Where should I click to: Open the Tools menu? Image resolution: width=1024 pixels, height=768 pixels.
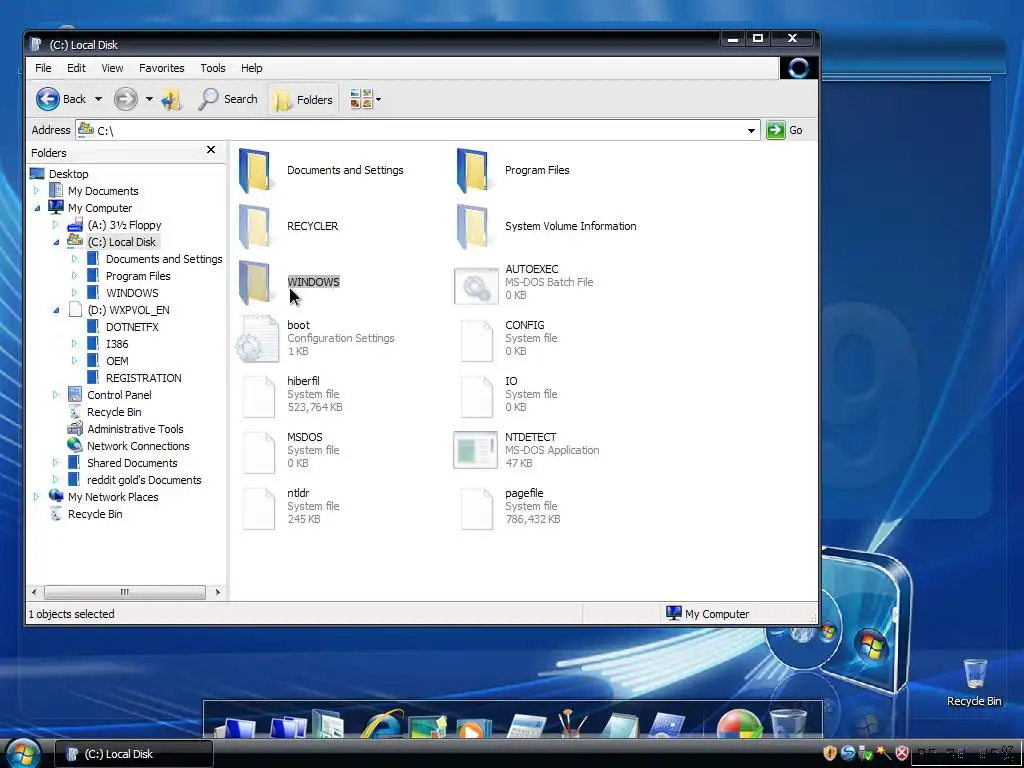[x=213, y=68]
